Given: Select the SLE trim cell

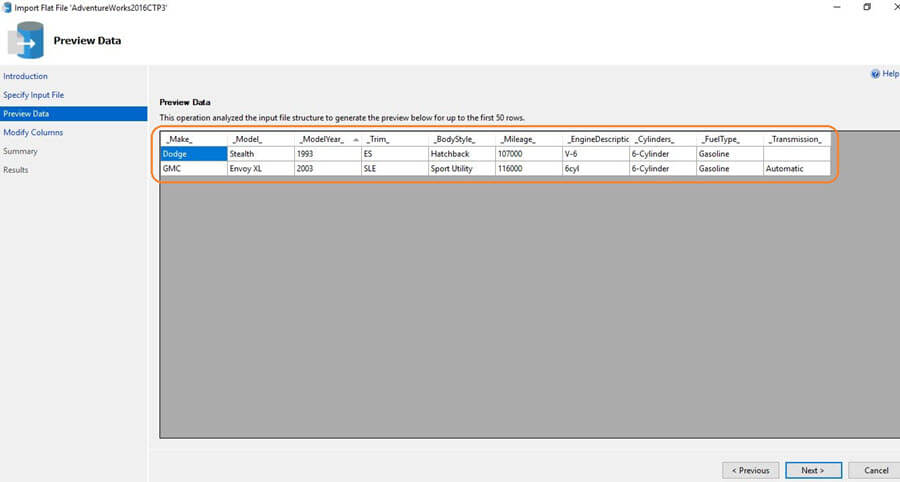Looking at the screenshot, I should 395,169.
